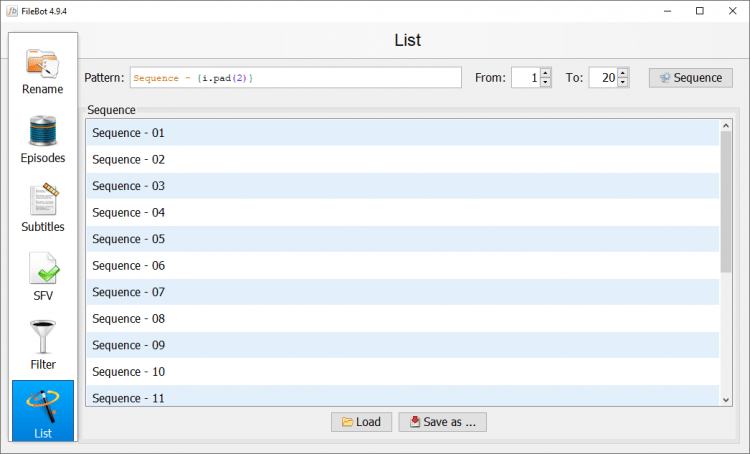Open the Subtitles panel
This screenshot has height=454, width=750.
coord(43,209)
